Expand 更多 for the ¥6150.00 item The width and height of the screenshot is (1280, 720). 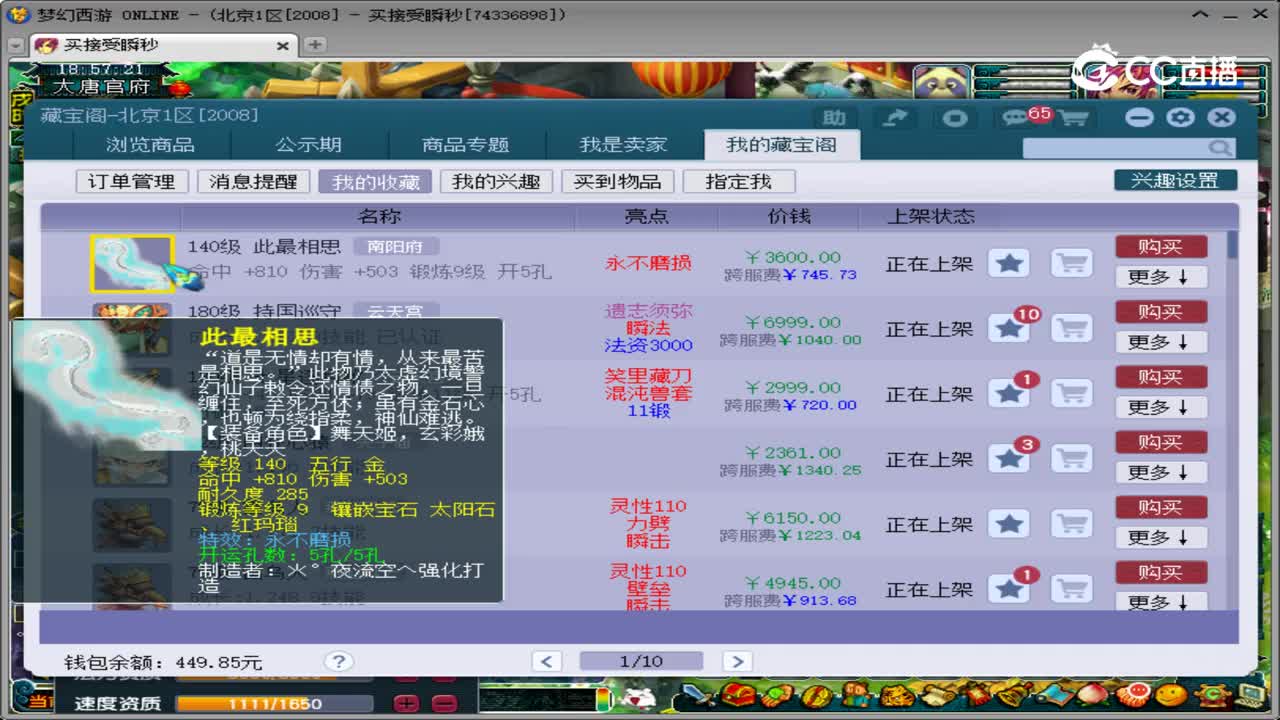(1161, 537)
